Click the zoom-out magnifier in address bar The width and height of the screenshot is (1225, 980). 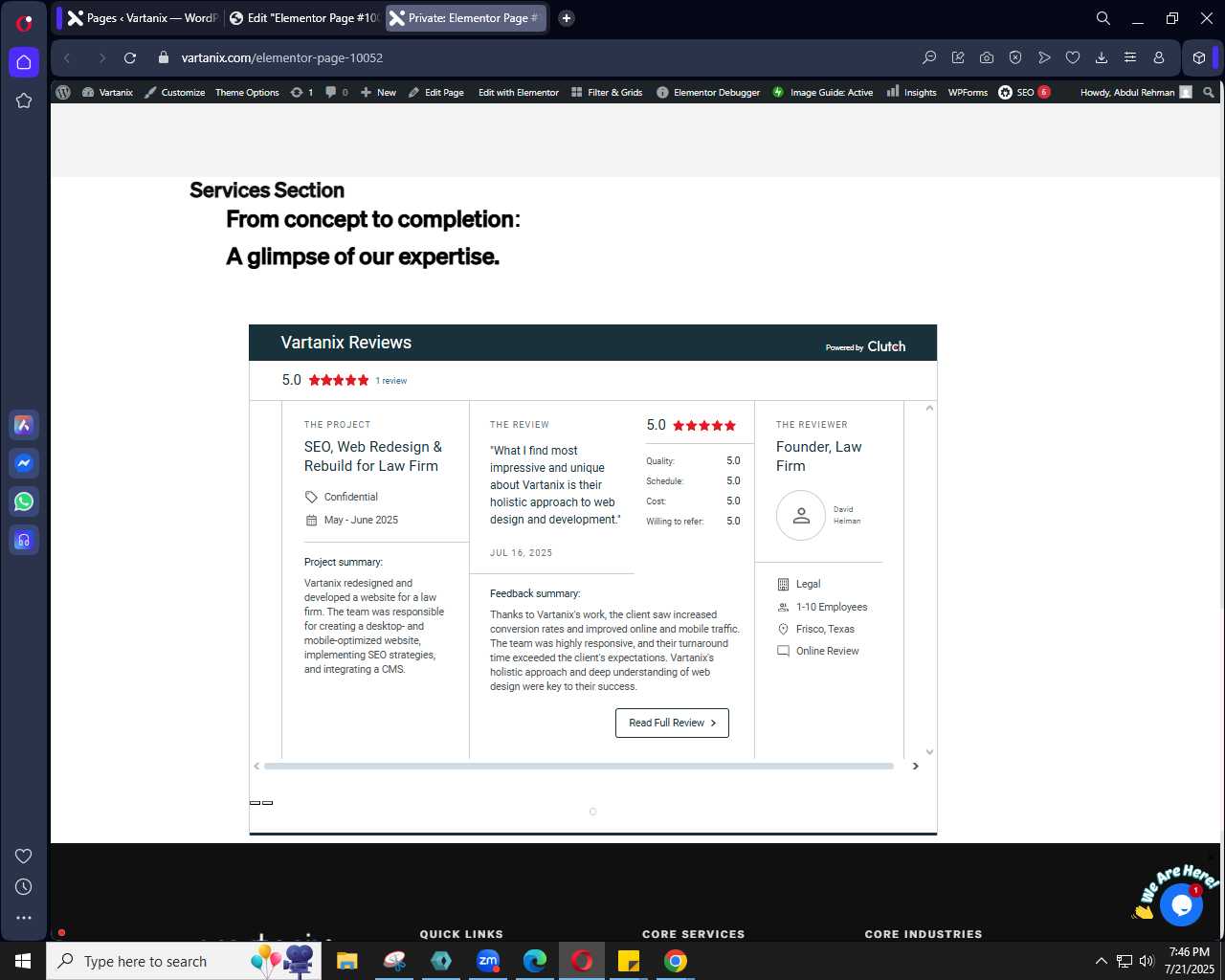[929, 57]
